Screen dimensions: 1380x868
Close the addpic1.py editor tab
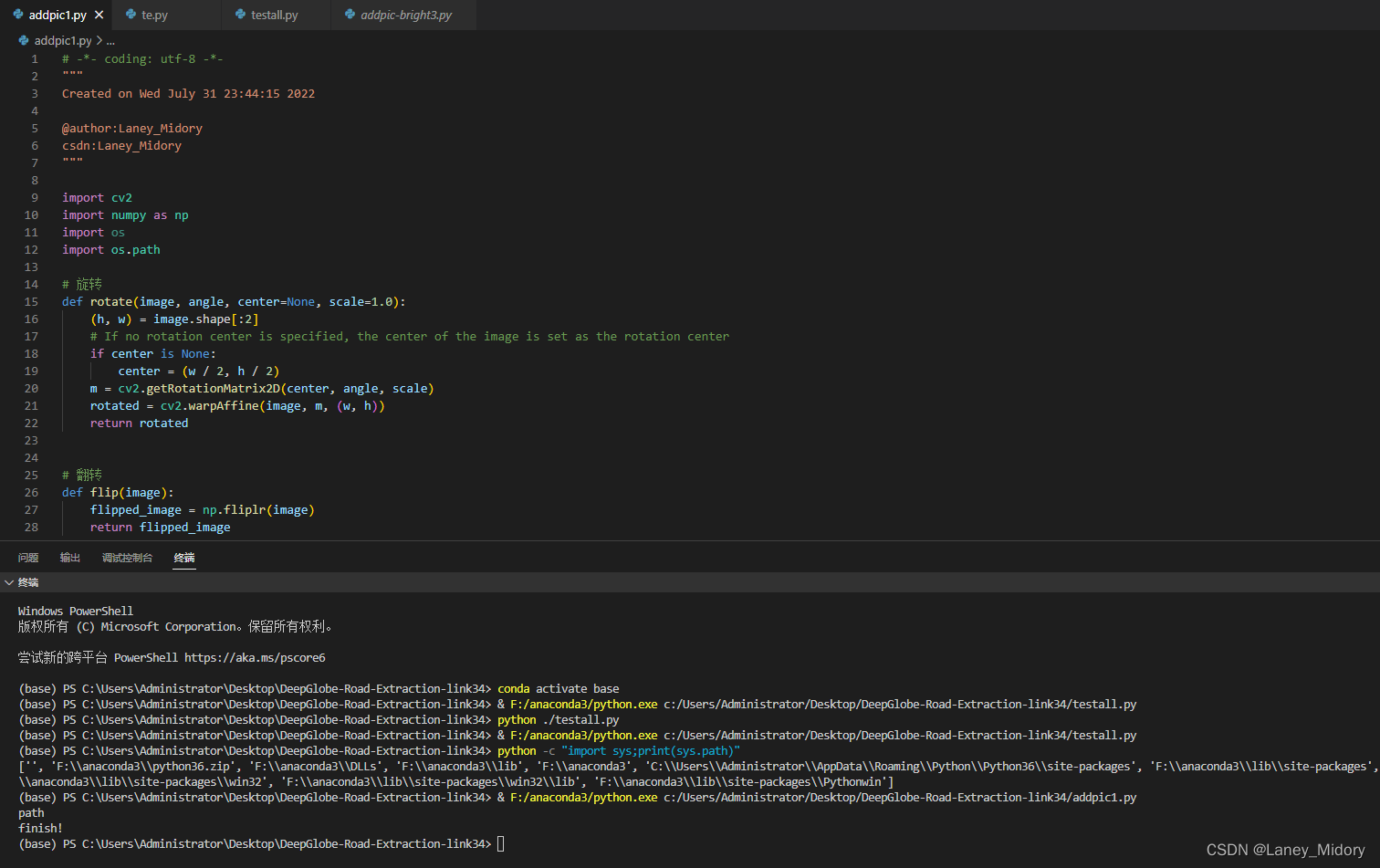(x=99, y=15)
